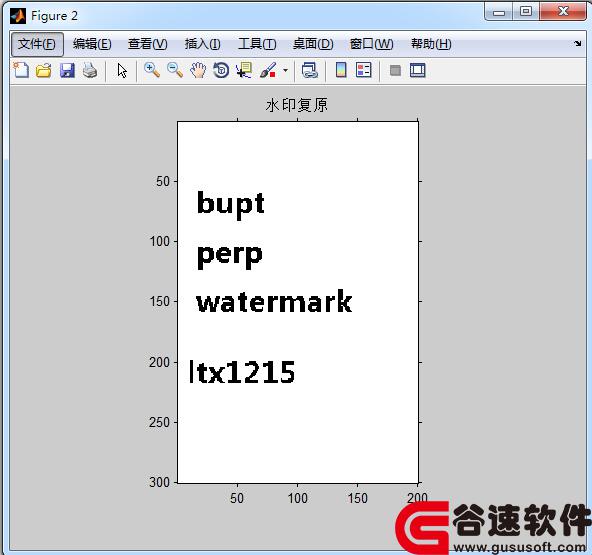Dock the figure using the corner arrow
This screenshot has height=555, width=592.
pos(578,43)
